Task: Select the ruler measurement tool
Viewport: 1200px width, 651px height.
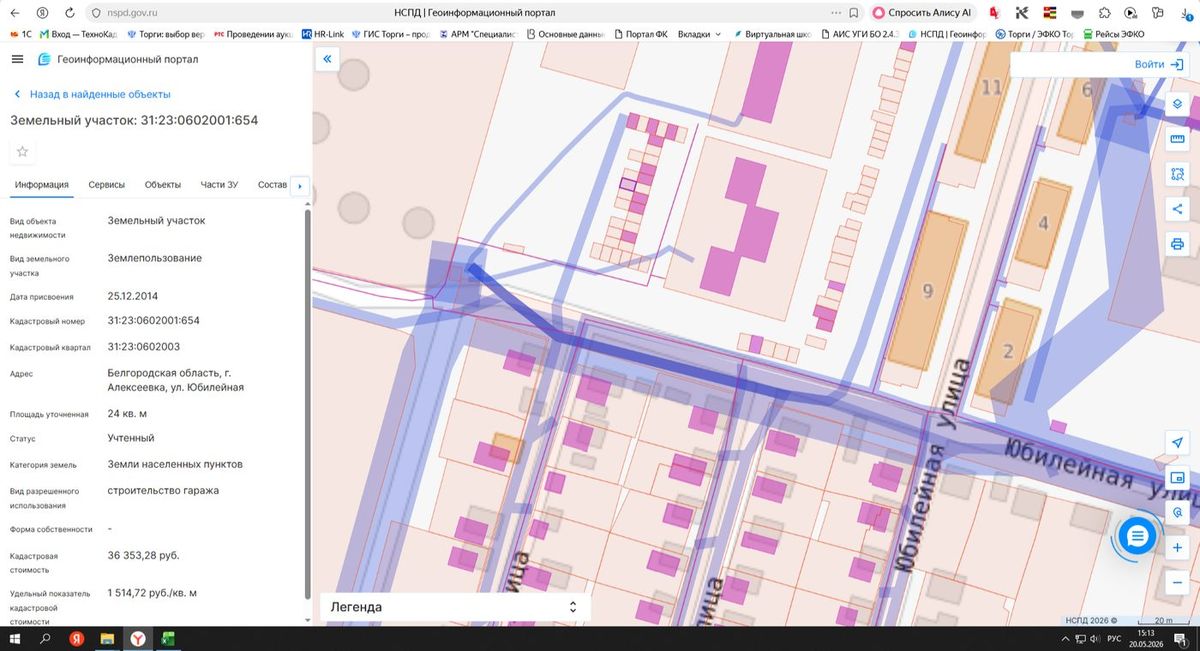Action: pos(1177,139)
